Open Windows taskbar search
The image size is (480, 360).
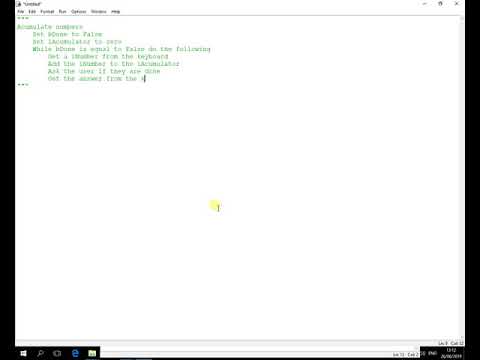click(41, 353)
